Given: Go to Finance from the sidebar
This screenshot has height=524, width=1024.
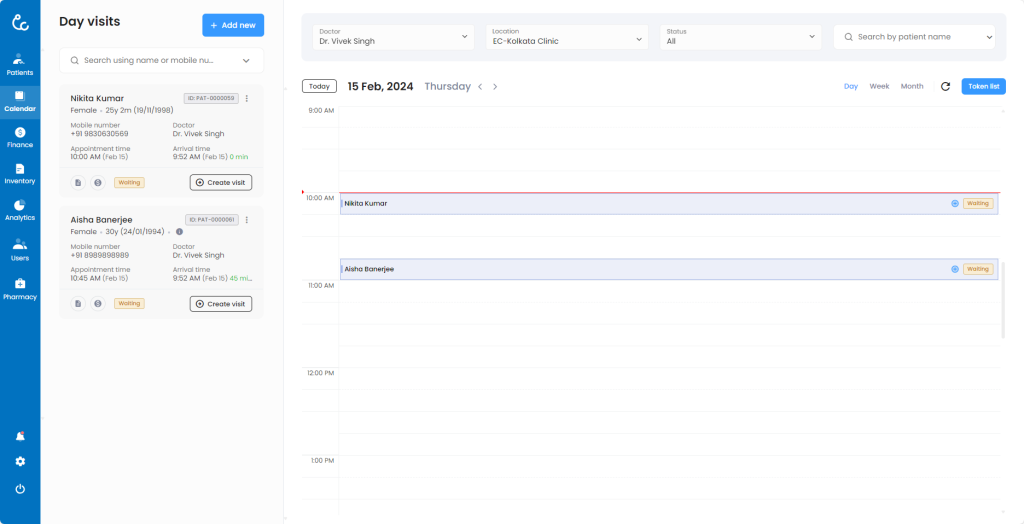Looking at the screenshot, I should (20, 137).
